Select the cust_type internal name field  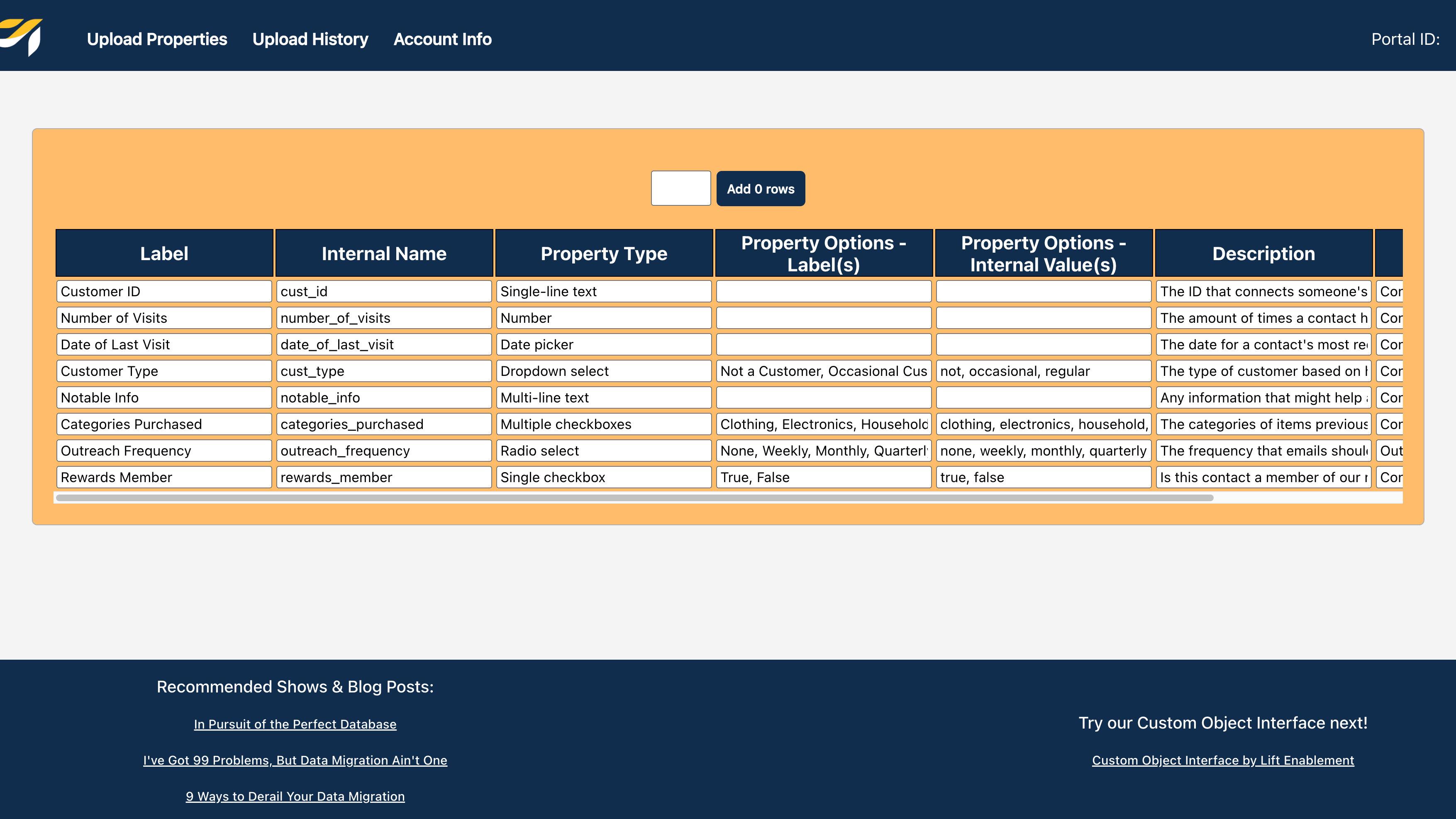point(384,371)
